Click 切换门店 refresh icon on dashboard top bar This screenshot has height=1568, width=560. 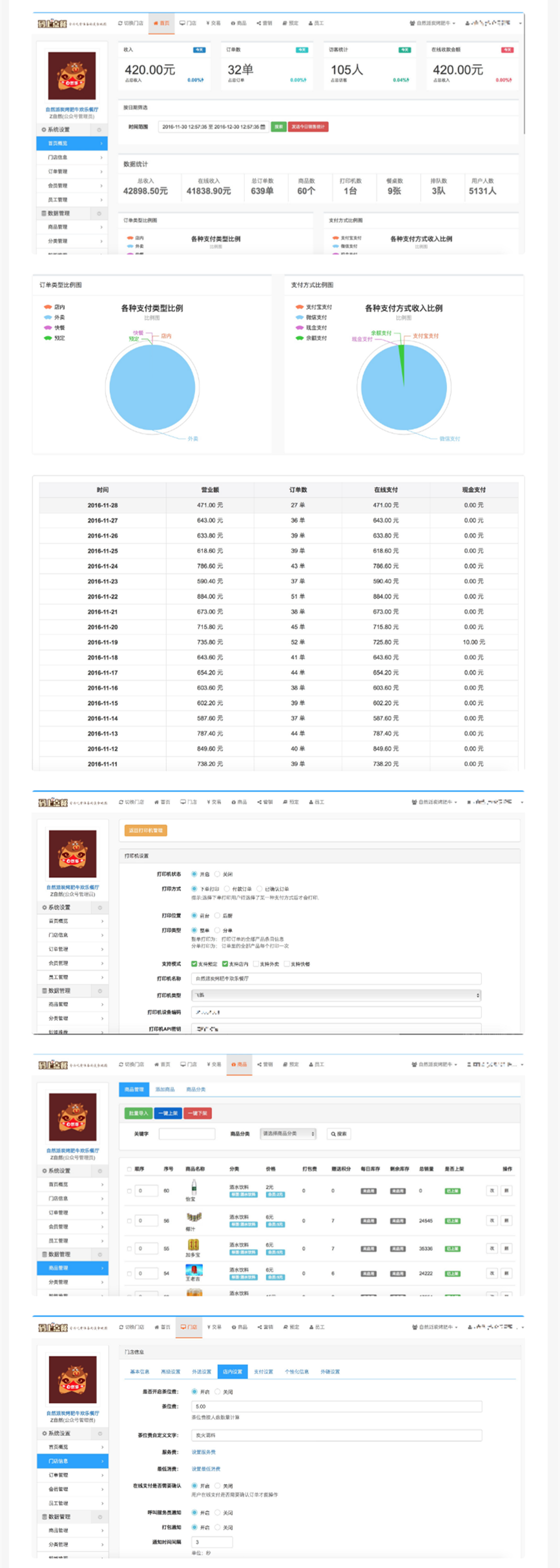tap(120, 23)
